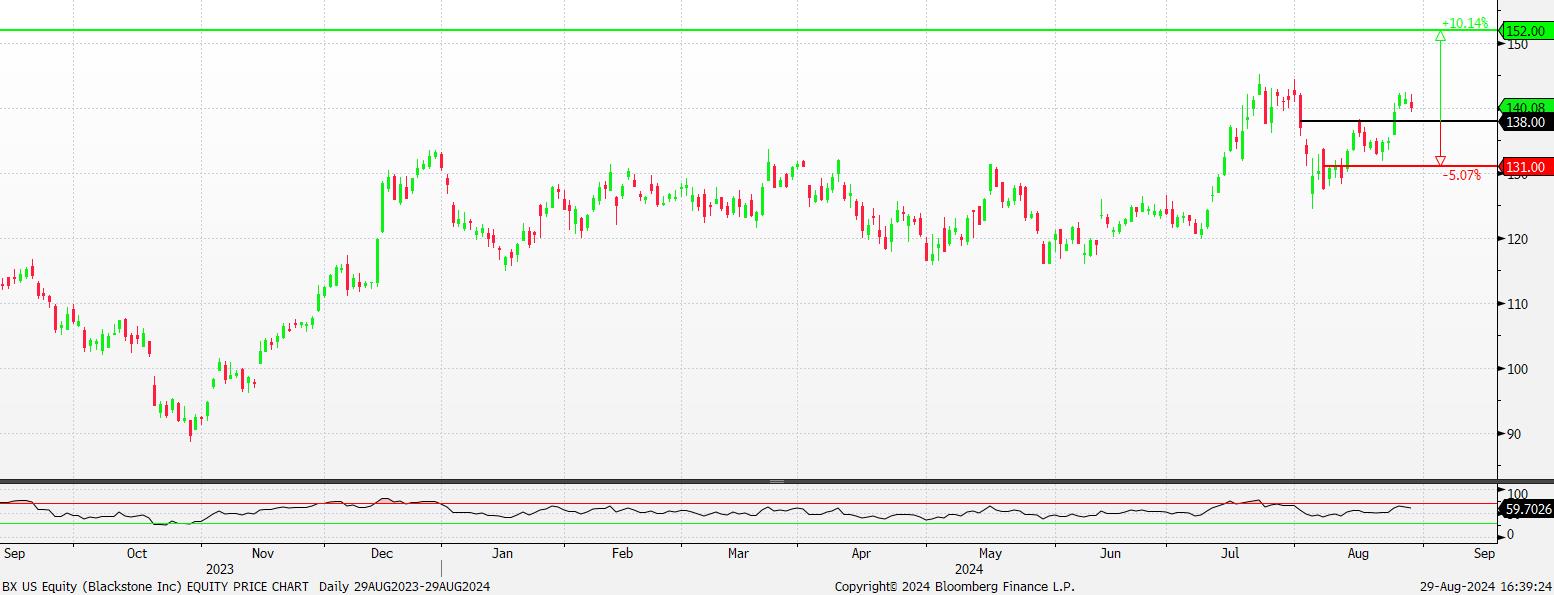Viewport: 1554px width, 595px height.
Task: Select the black horizontal line at 138
Action: coord(1400,121)
